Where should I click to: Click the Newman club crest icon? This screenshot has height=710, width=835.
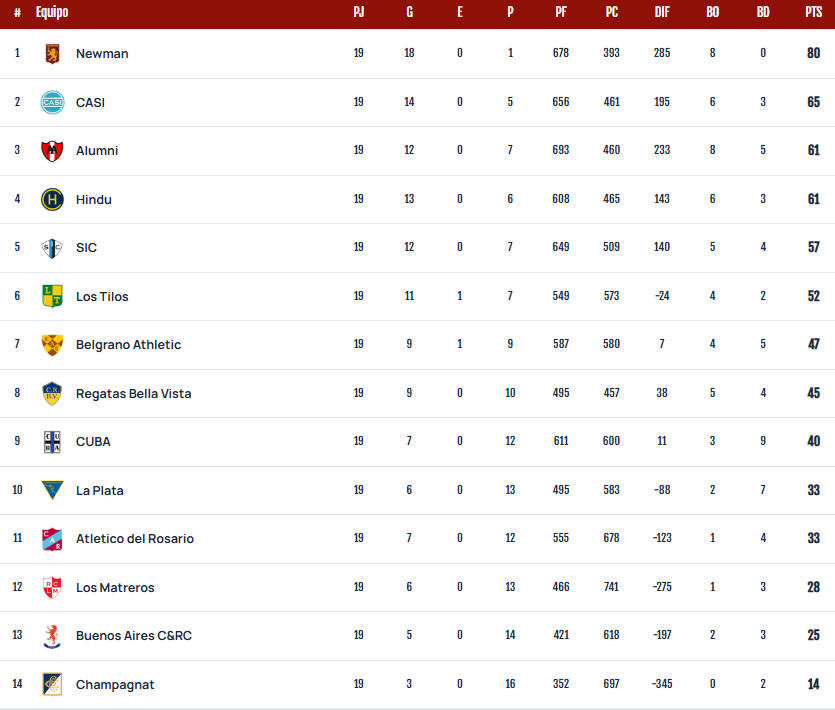[52, 54]
